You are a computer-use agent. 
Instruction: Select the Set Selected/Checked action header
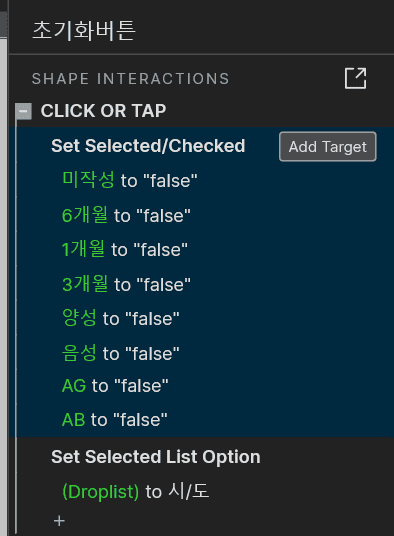pos(148,146)
